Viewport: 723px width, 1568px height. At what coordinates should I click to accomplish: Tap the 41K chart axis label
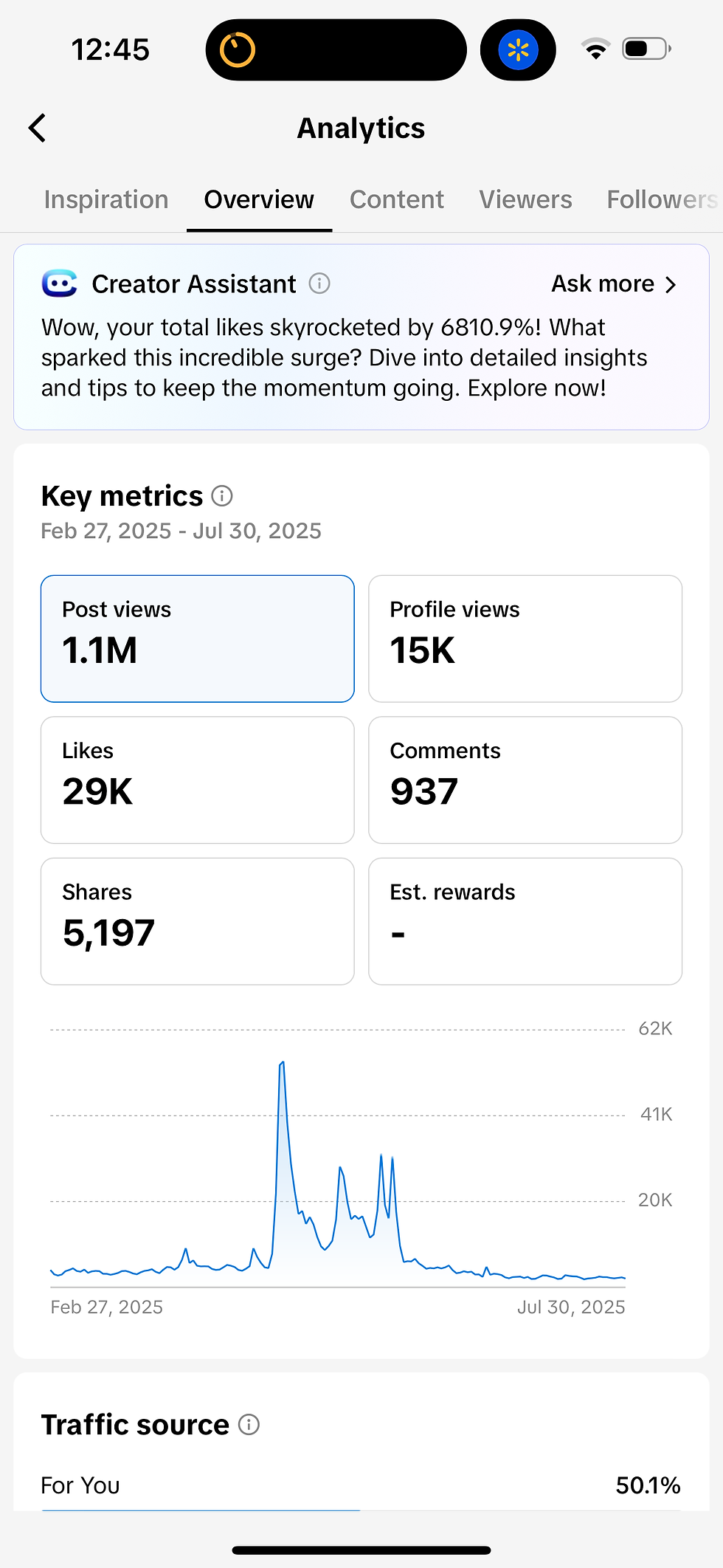click(x=656, y=1114)
